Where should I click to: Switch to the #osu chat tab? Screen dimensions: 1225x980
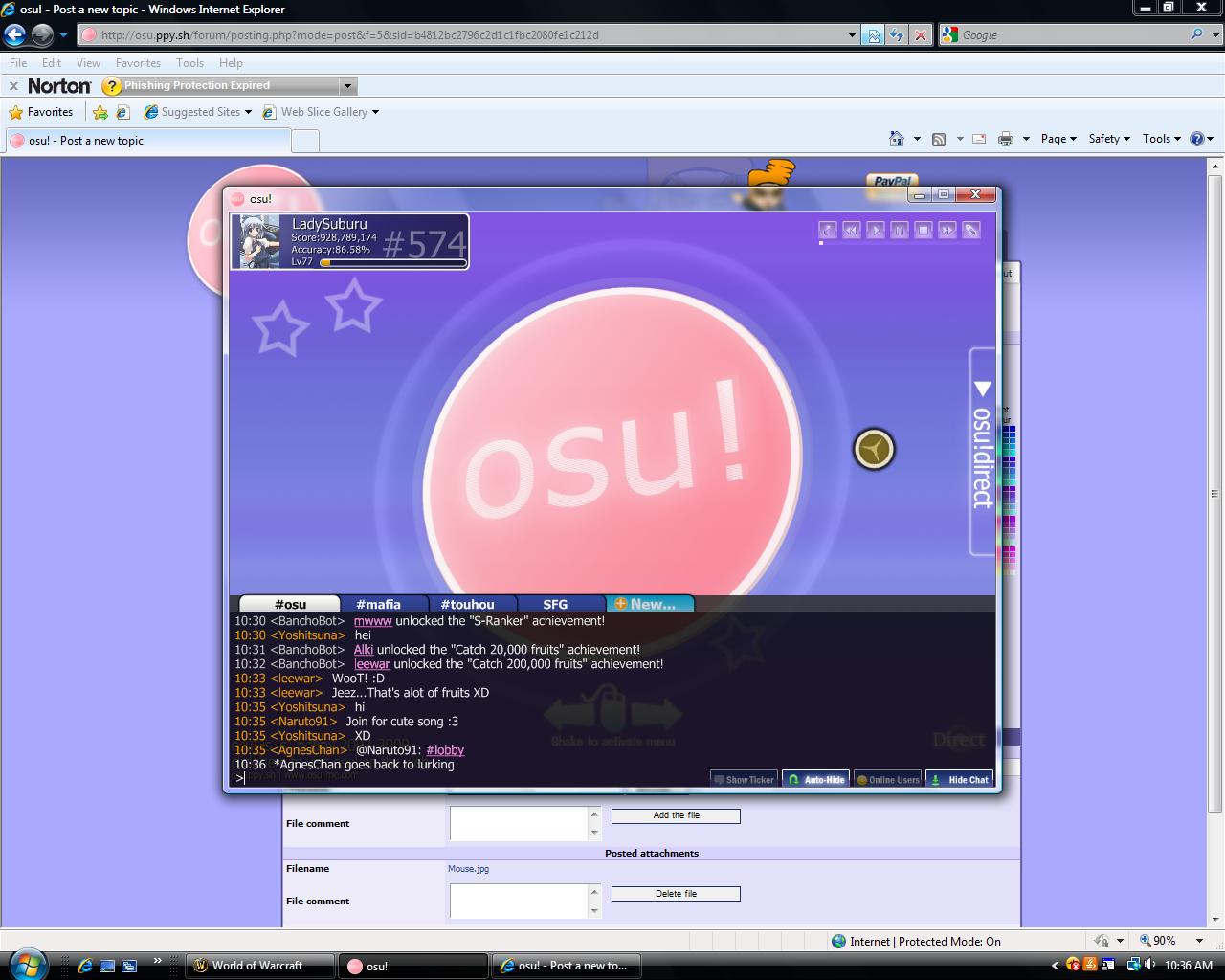click(x=290, y=604)
